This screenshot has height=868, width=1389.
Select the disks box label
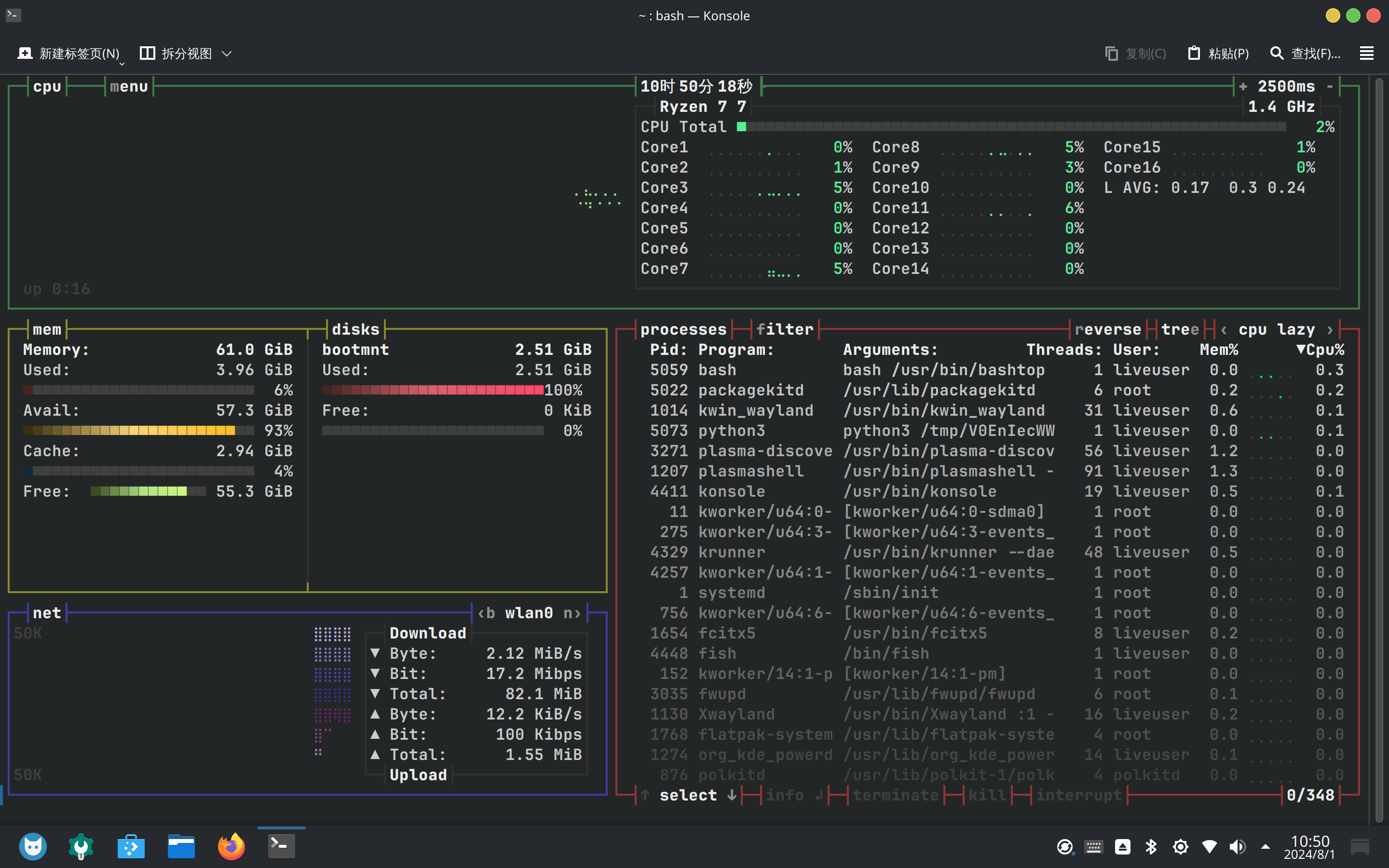pyautogui.click(x=356, y=329)
